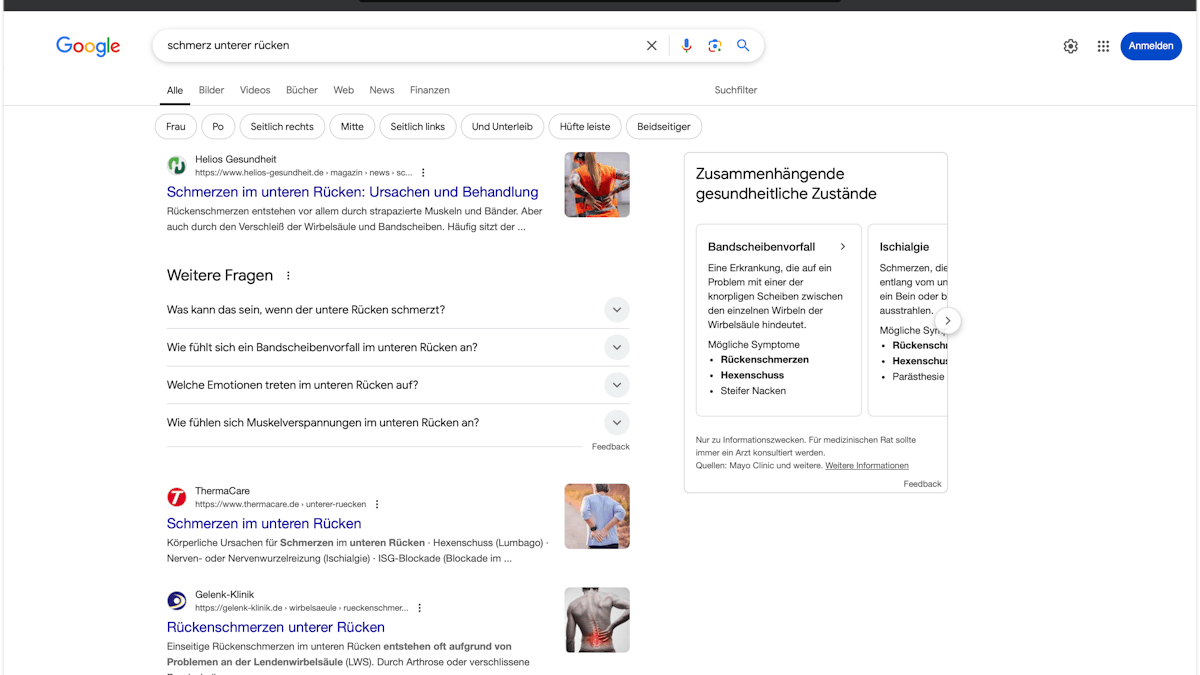Open Google Lens image search
Screen dimensions: 1200x675
(x=714, y=45)
